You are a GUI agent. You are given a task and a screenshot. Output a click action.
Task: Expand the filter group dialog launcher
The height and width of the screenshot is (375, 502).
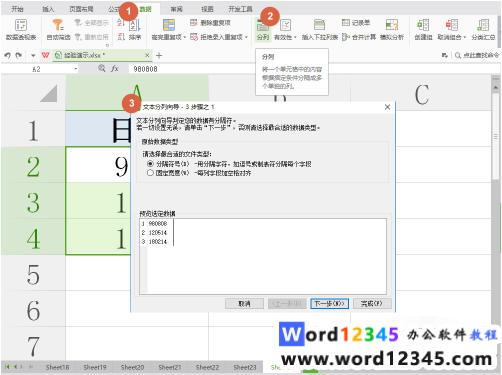[x=107, y=45]
